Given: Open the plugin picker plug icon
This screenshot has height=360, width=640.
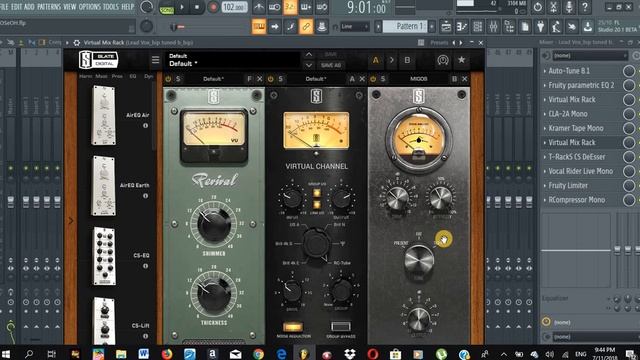Looking at the screenshot, I should click(x=540, y=27).
